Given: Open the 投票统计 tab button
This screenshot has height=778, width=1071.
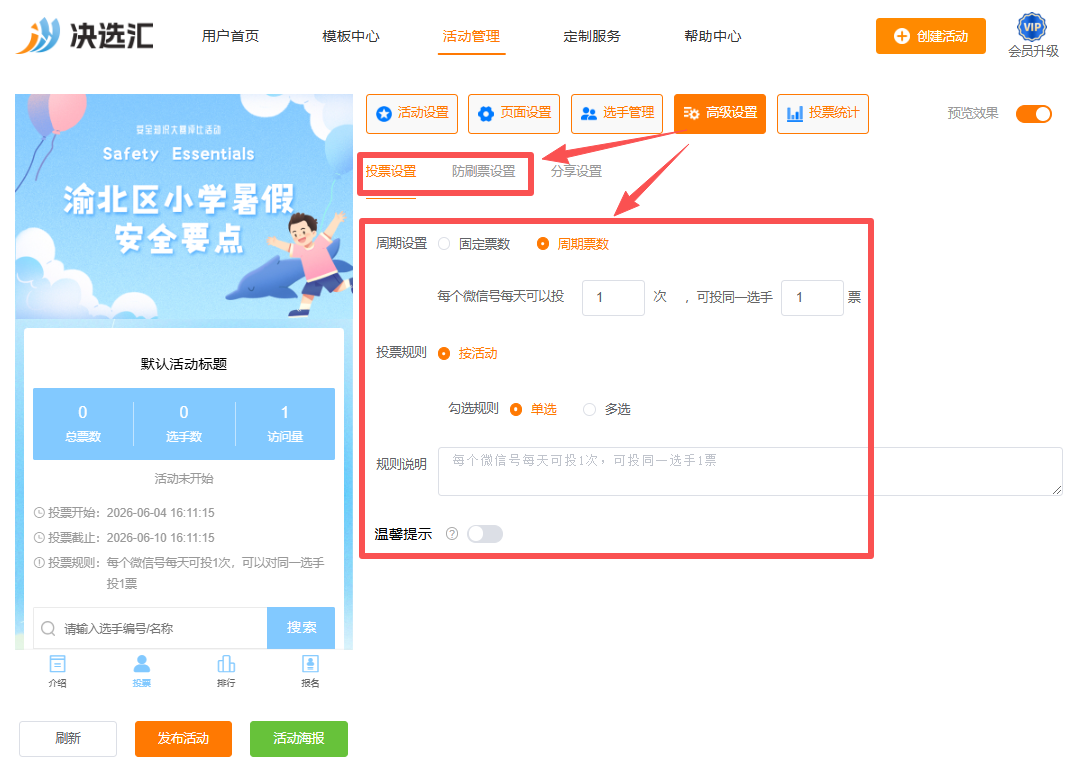Looking at the screenshot, I should 822,113.
